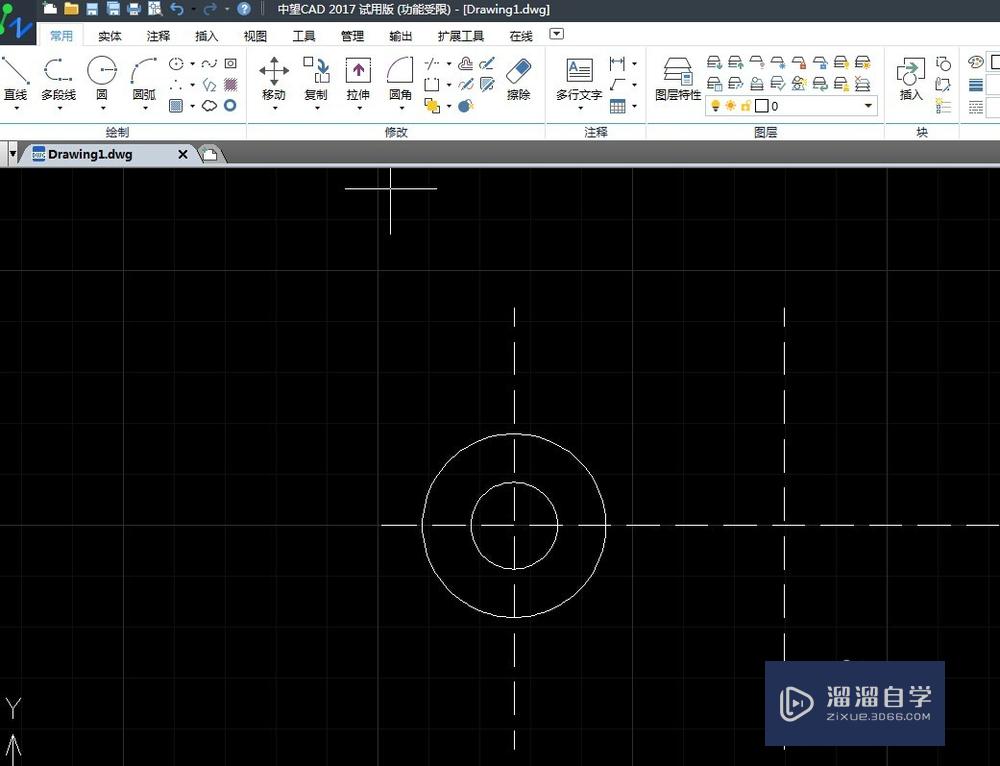Image resolution: width=1000 pixels, height=766 pixels.
Task: Print the drawing via printer icon
Action: 133,9
